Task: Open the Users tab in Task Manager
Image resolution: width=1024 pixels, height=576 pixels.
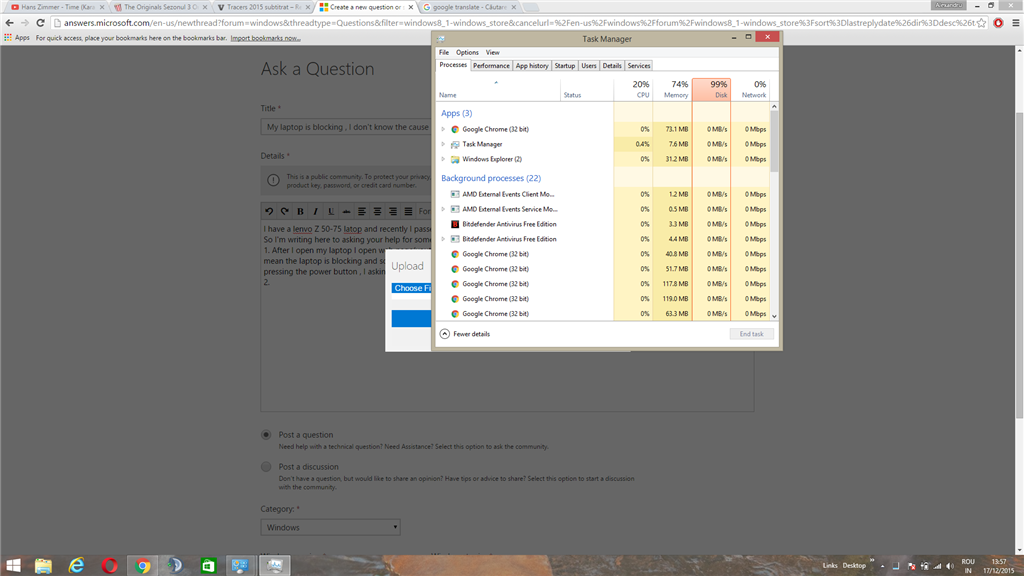Action: pyautogui.click(x=588, y=66)
